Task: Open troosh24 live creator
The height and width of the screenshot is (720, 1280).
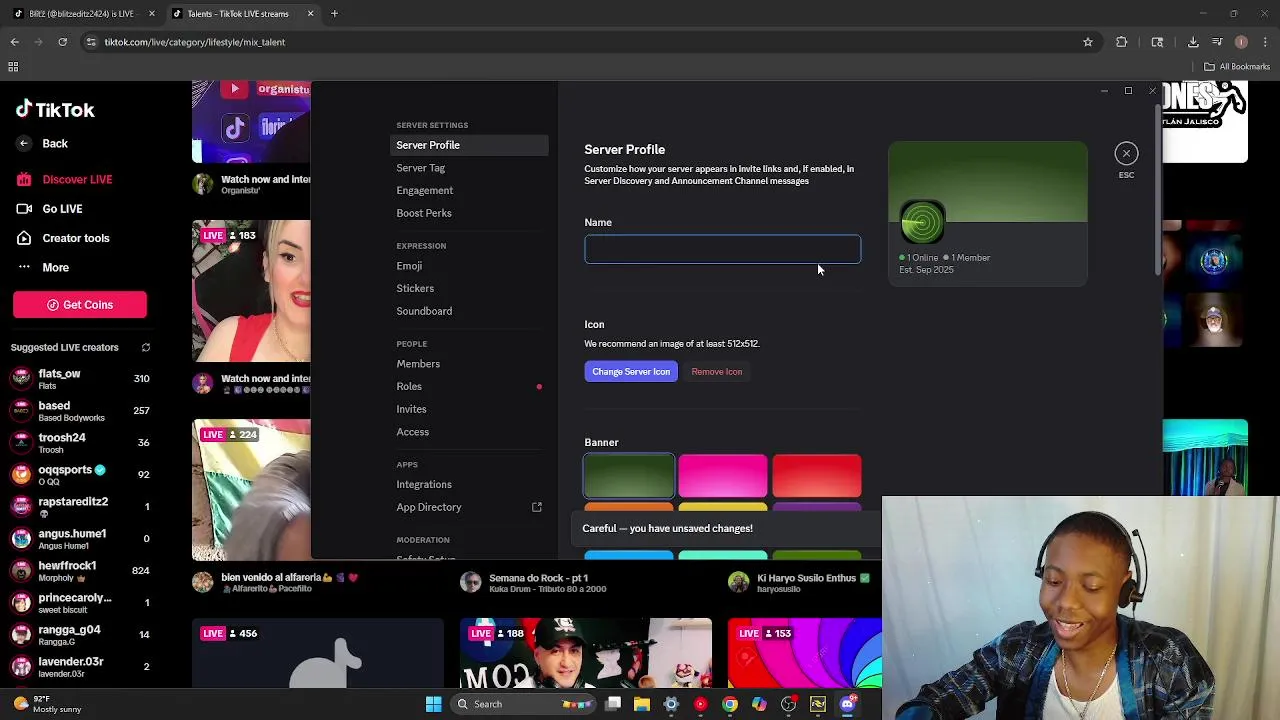Action: click(x=80, y=443)
